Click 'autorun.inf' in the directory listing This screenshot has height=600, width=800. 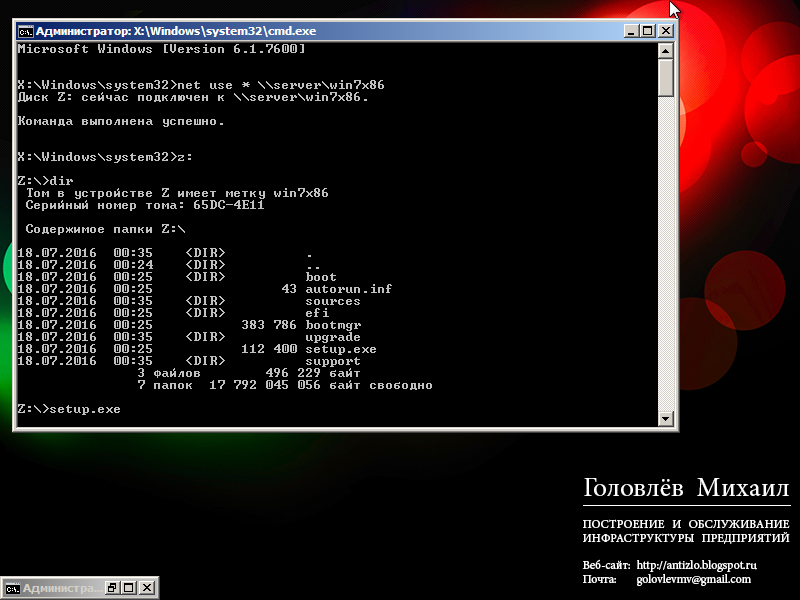tap(348, 289)
